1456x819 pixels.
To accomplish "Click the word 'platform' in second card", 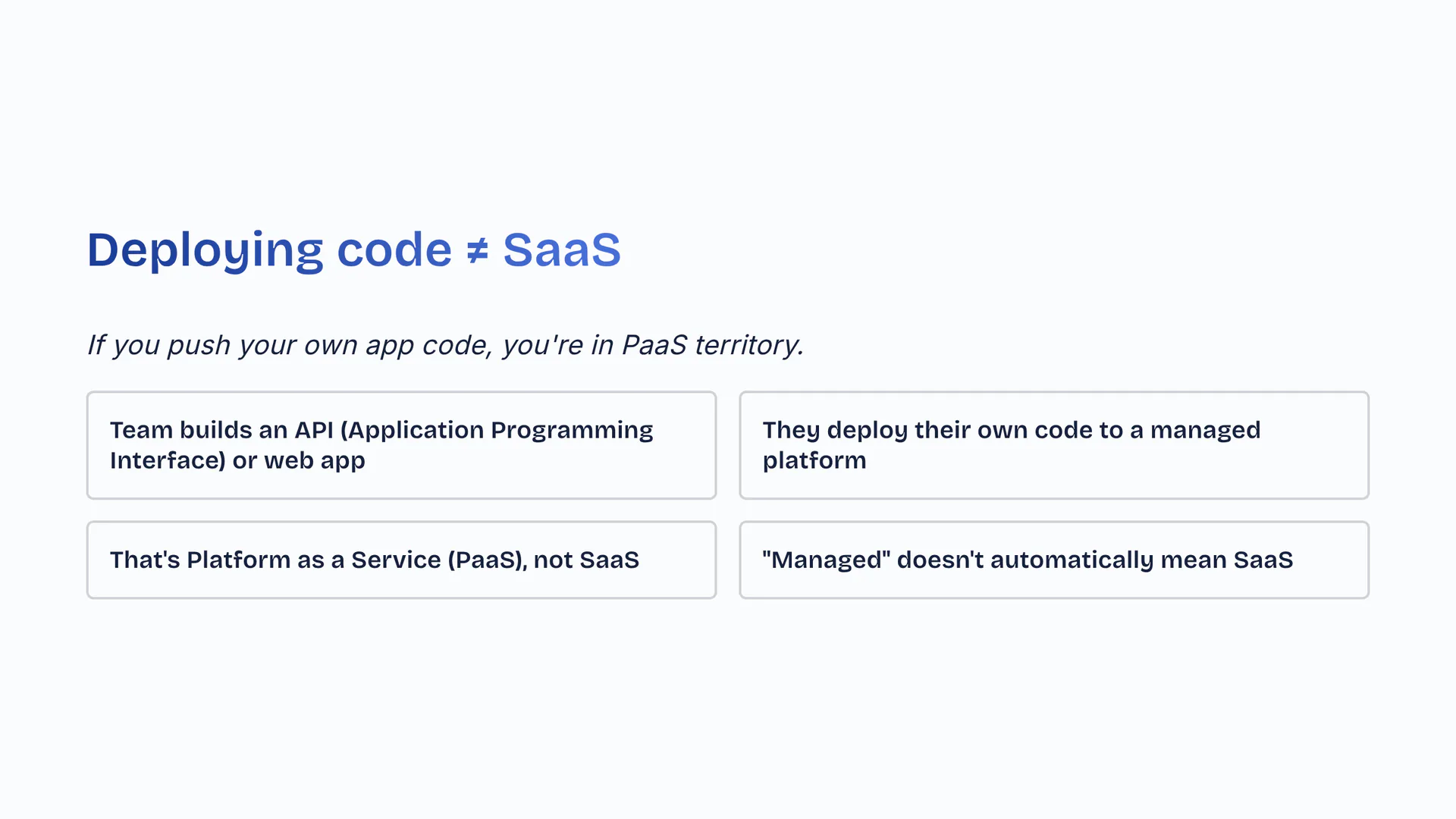I will pos(814,460).
